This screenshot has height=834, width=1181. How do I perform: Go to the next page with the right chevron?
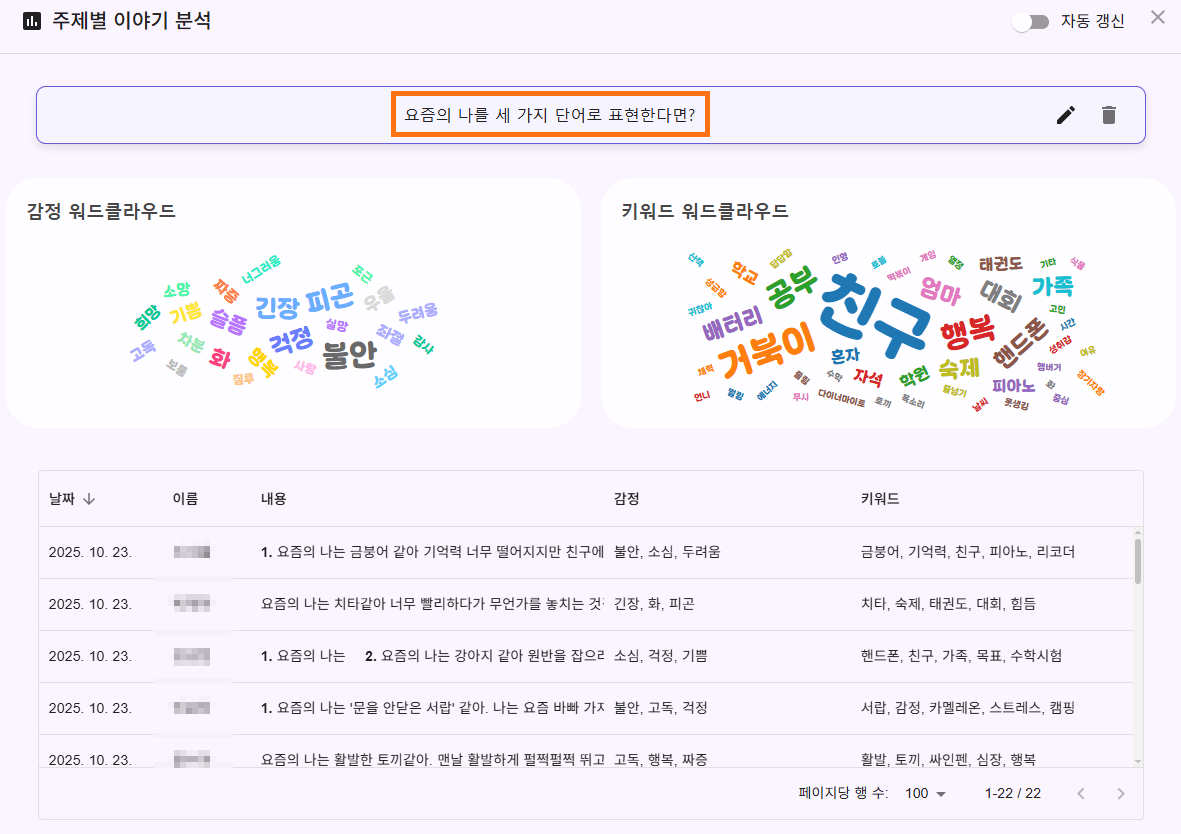1119,793
